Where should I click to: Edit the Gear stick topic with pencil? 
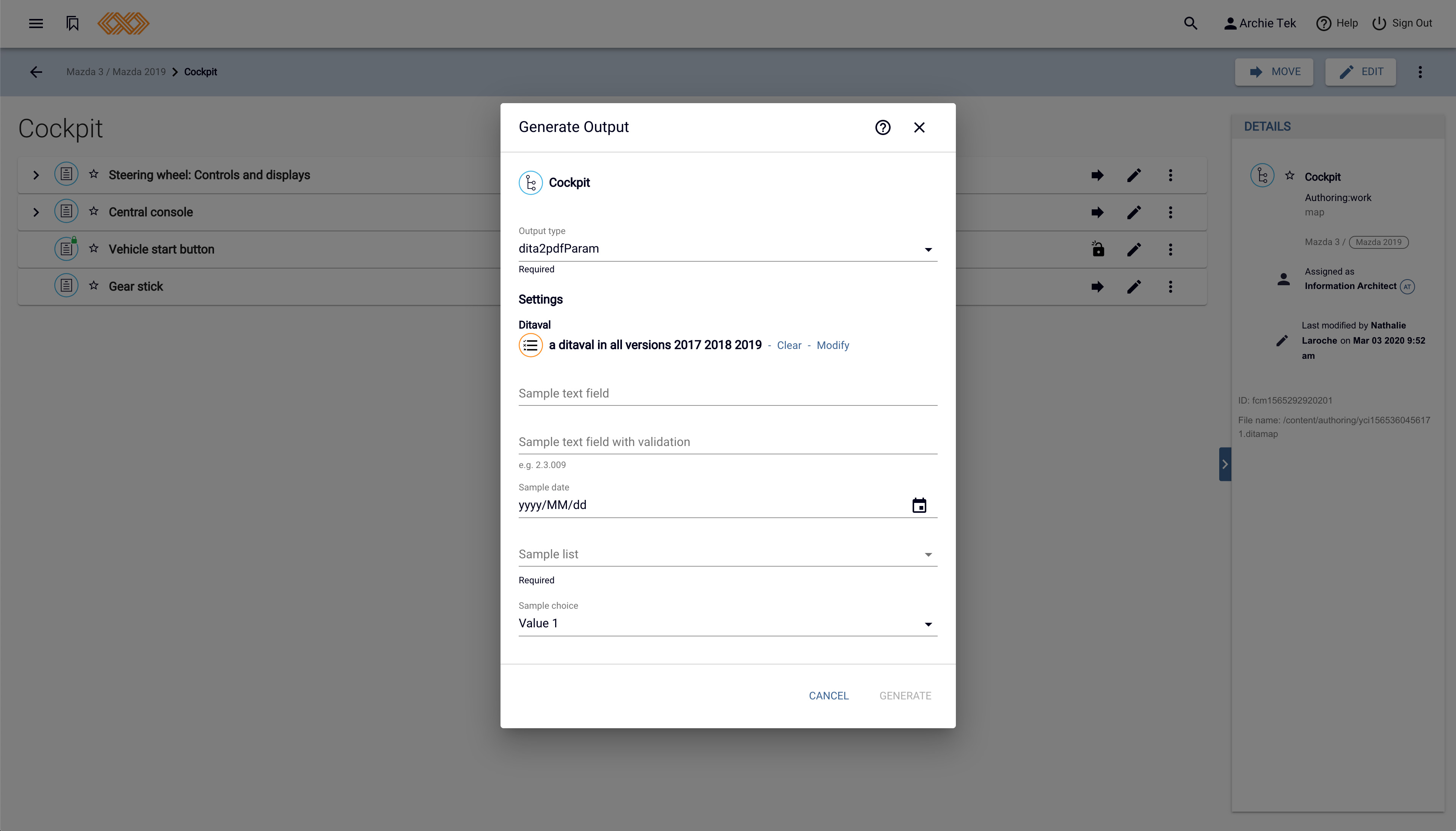click(1134, 286)
